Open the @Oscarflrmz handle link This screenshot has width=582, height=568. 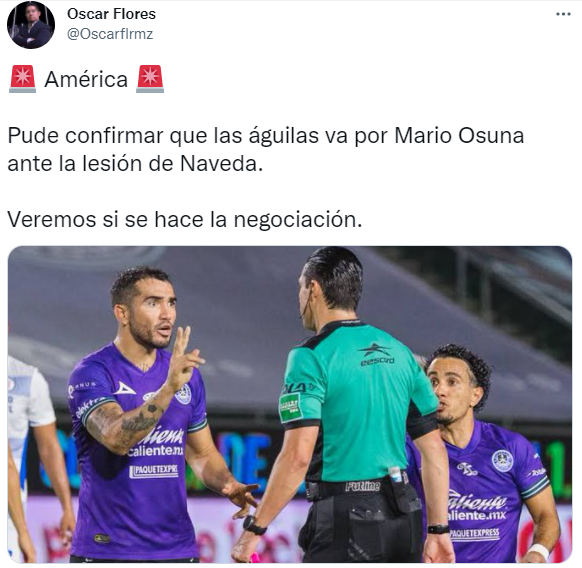(110, 34)
